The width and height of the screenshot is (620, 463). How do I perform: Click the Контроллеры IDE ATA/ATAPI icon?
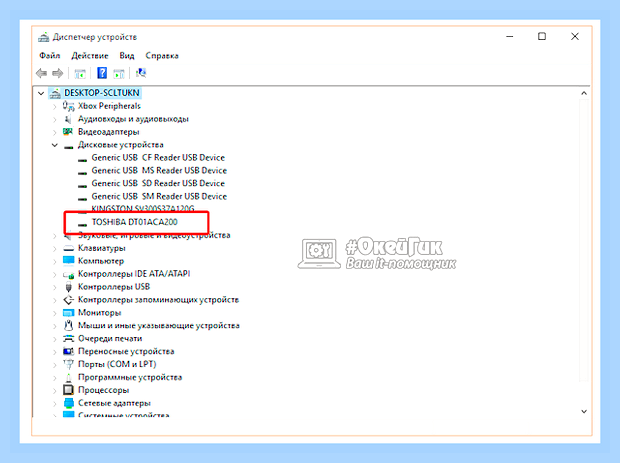pos(68,274)
